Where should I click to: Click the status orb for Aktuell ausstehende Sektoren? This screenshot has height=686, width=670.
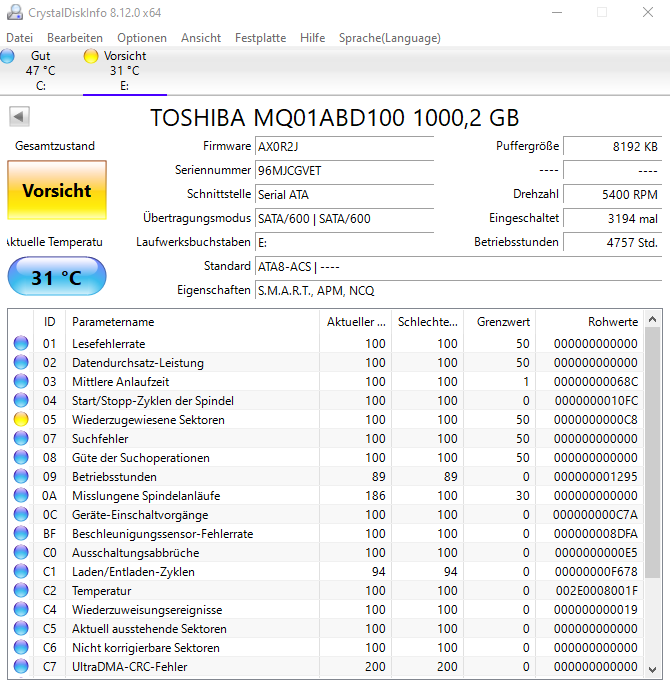(x=21, y=629)
